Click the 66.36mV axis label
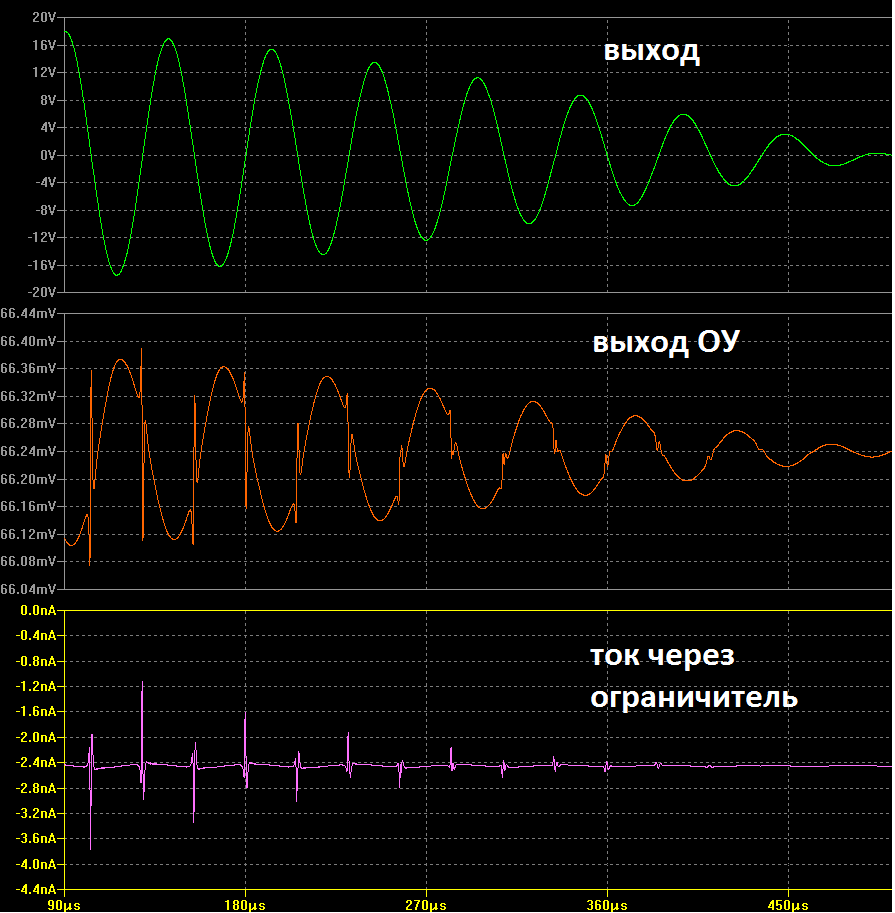895x913 pixels. 29,369
